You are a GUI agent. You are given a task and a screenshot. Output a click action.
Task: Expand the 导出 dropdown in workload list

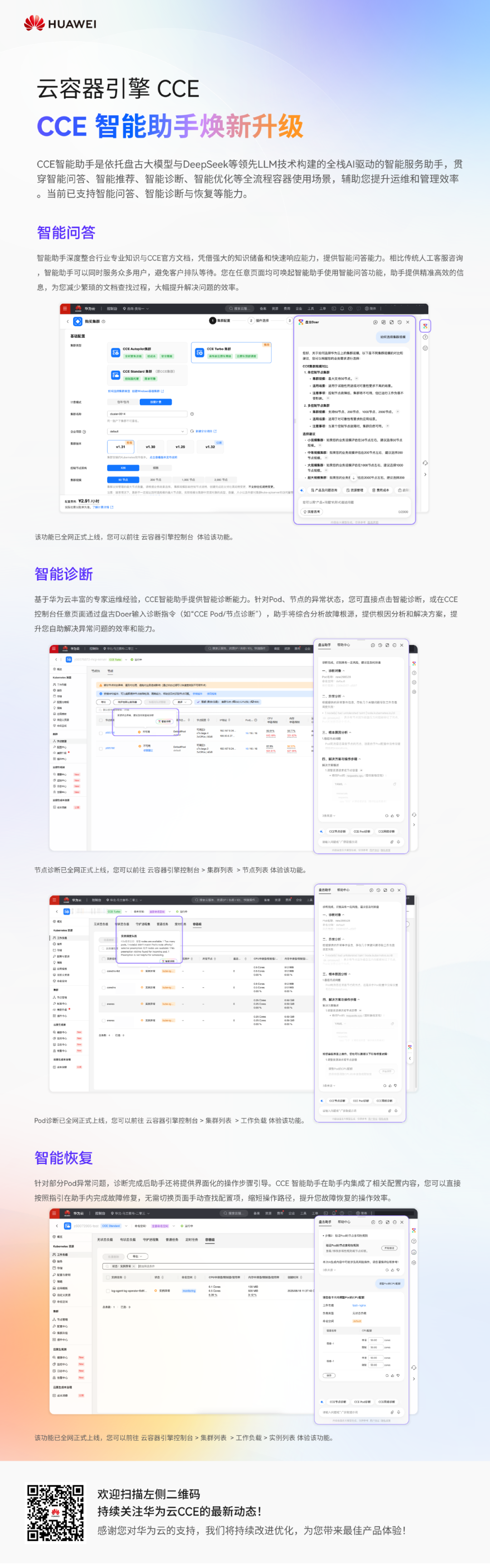(137, 1256)
